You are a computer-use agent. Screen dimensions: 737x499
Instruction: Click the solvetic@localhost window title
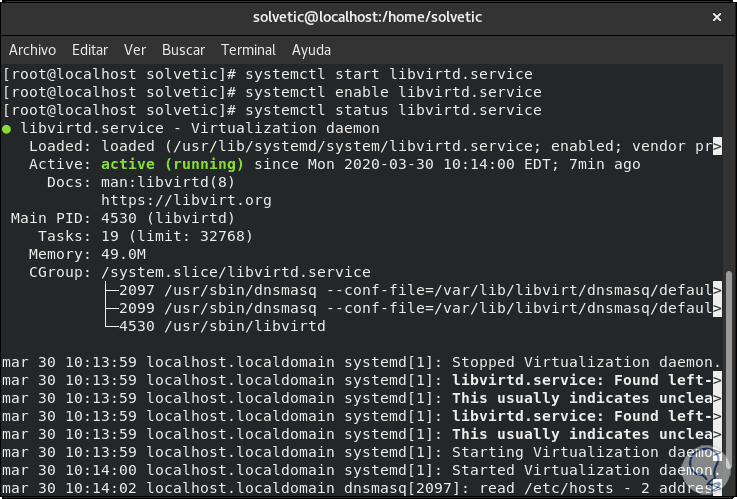(368, 17)
